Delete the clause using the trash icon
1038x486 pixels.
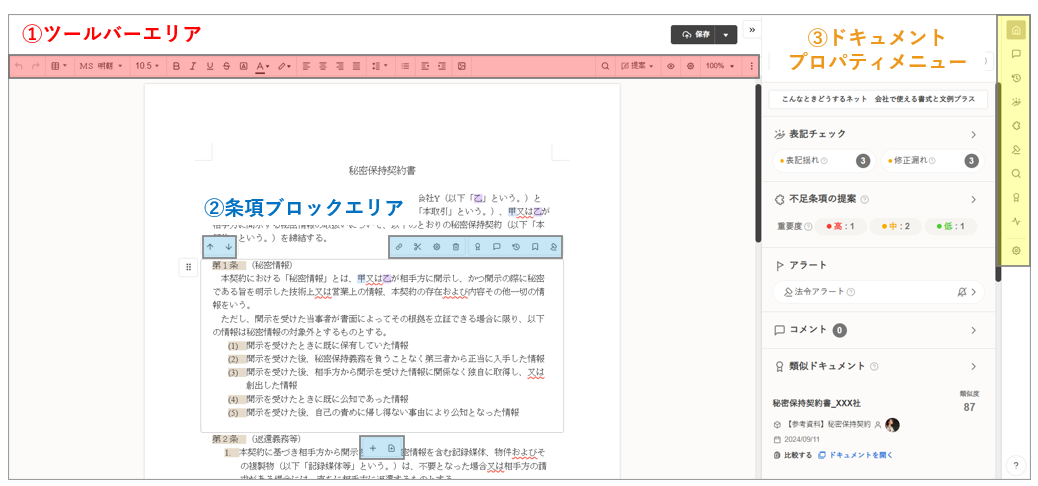click(455, 246)
